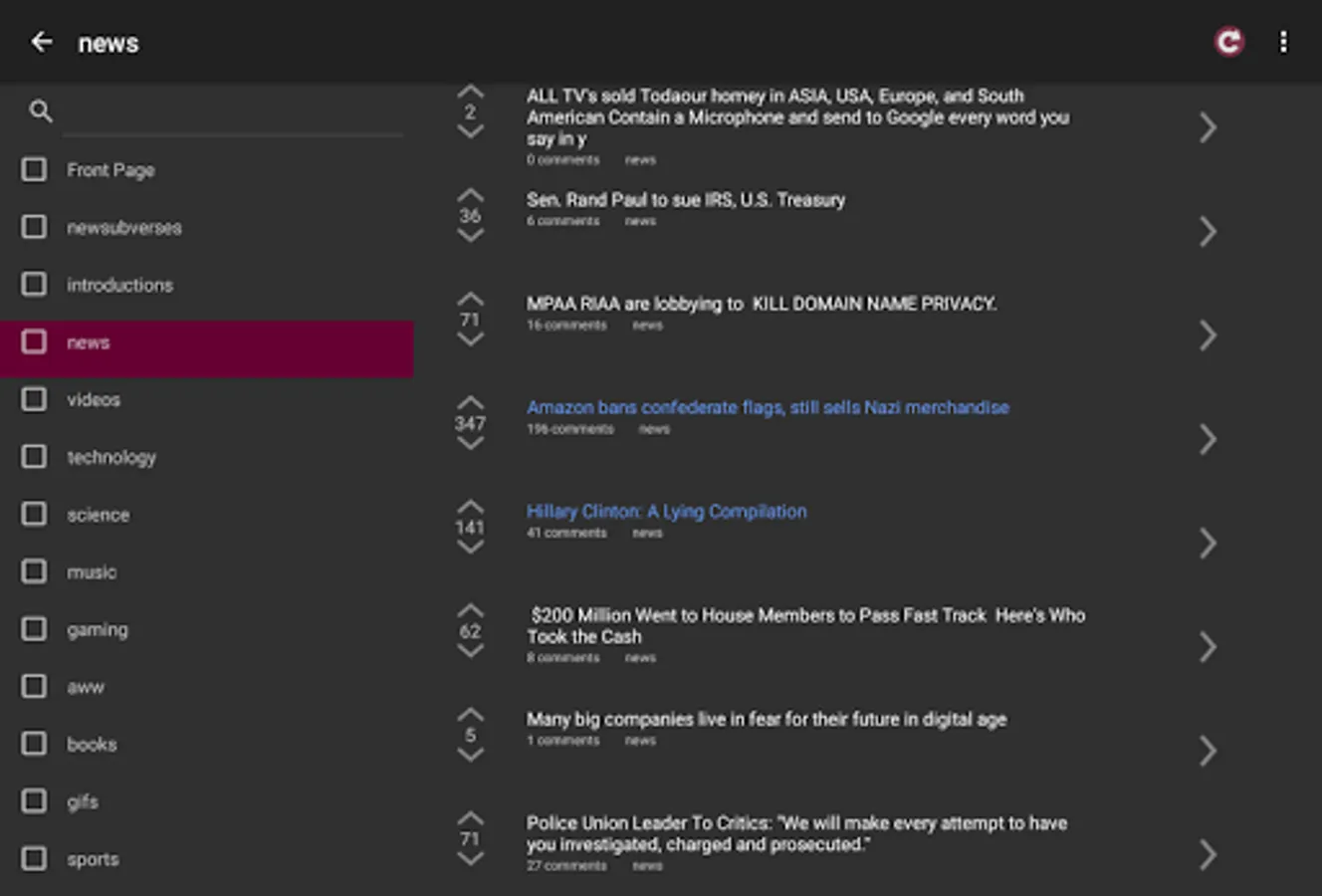Enable the gaming subverse checkbox

coord(34,629)
